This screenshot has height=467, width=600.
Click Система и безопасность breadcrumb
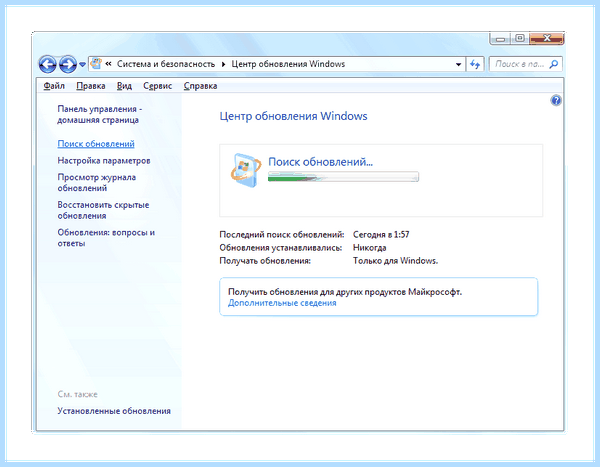pyautogui.click(x=166, y=64)
